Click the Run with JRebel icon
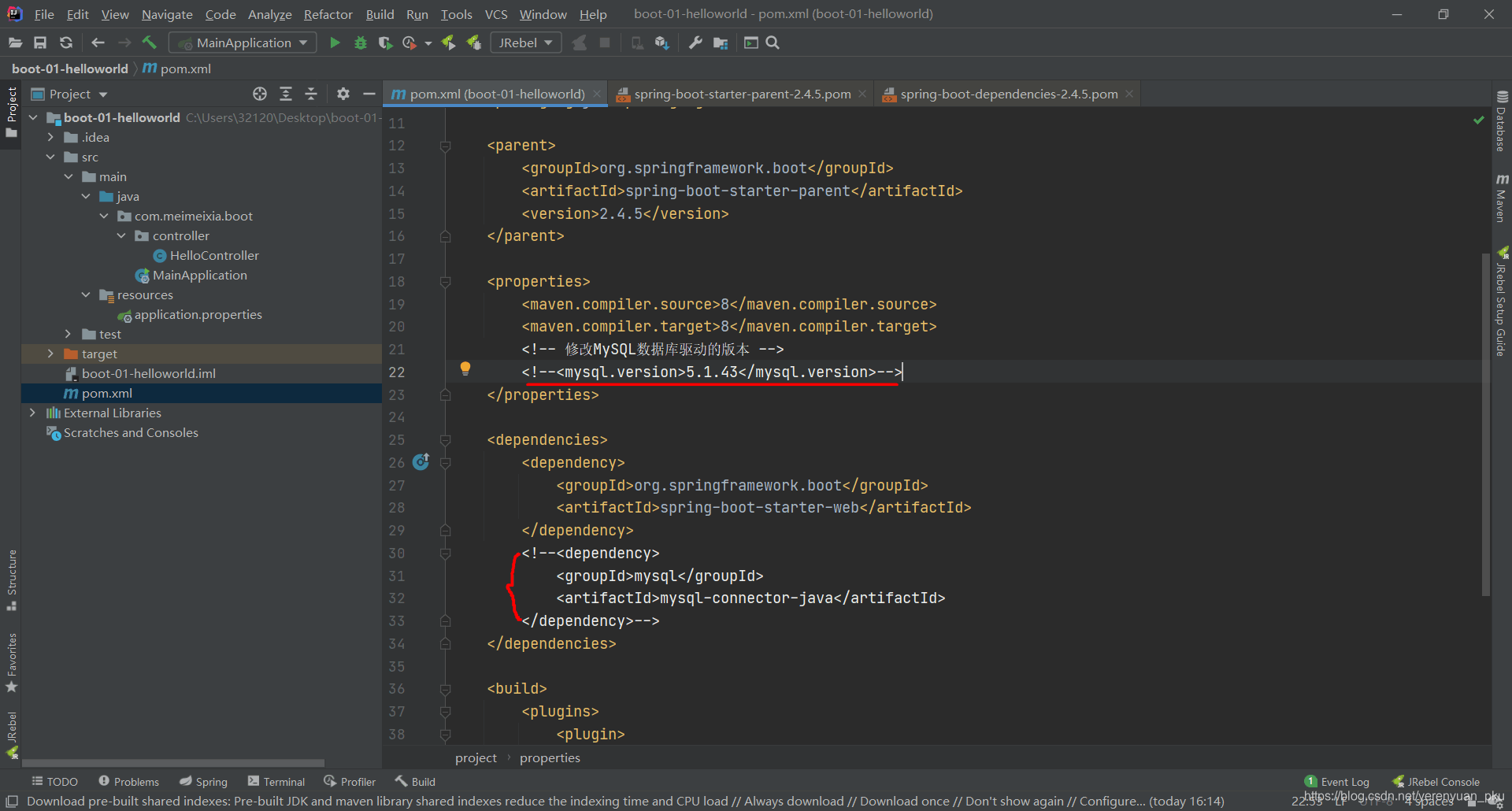The width and height of the screenshot is (1512, 811). tap(448, 43)
